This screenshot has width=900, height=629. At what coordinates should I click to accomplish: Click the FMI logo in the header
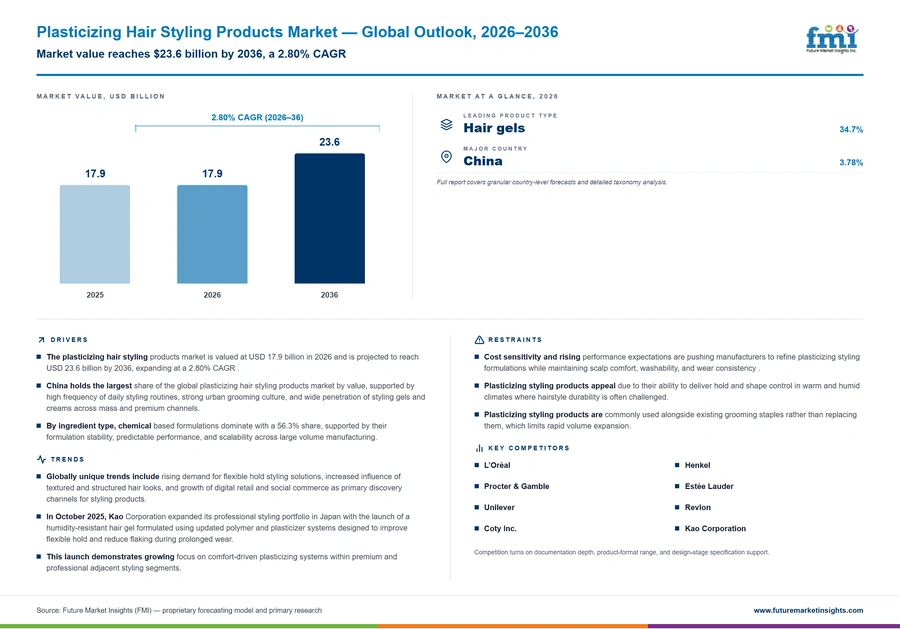(832, 39)
